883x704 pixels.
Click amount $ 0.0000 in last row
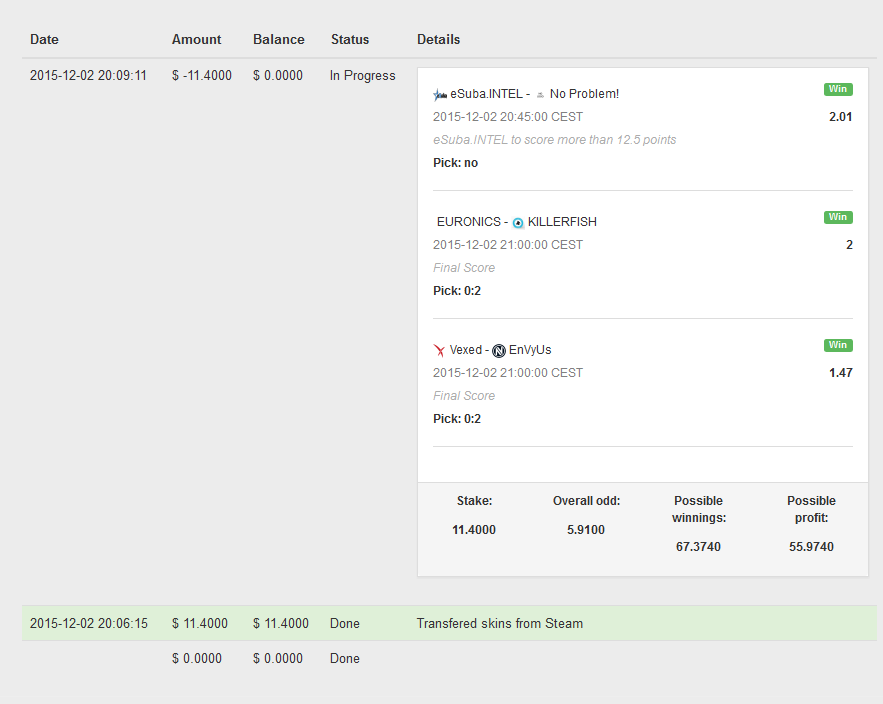197,658
